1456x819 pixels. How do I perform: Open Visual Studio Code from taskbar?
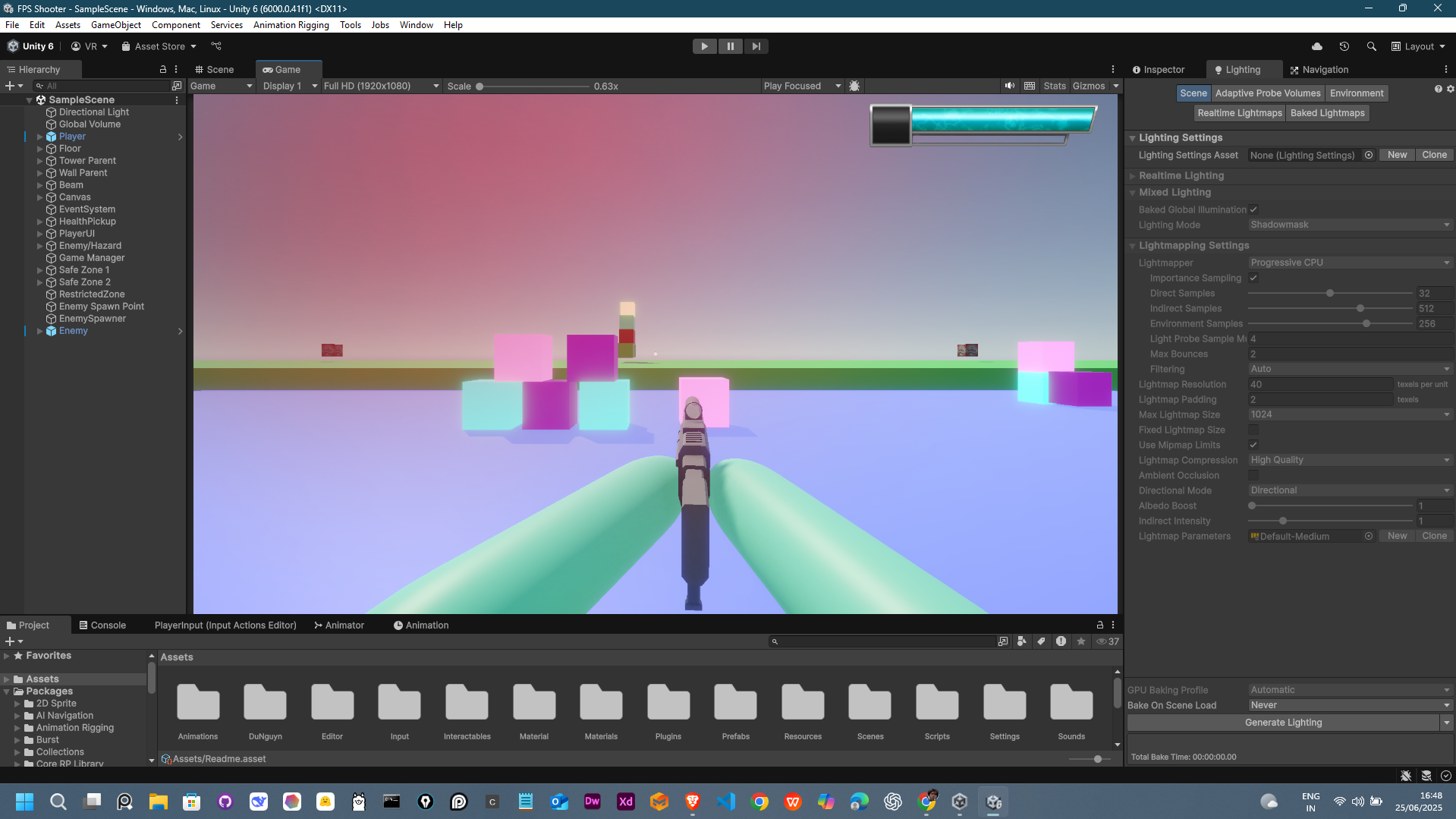coord(726,802)
